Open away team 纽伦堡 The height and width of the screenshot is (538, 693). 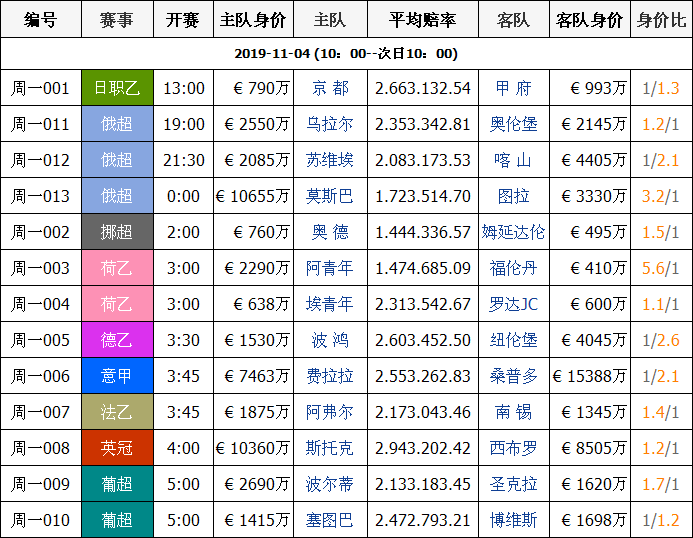click(513, 340)
